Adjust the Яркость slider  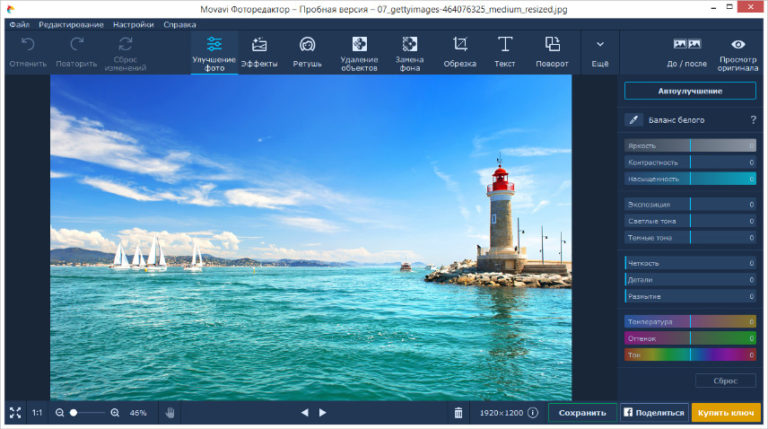pos(690,146)
